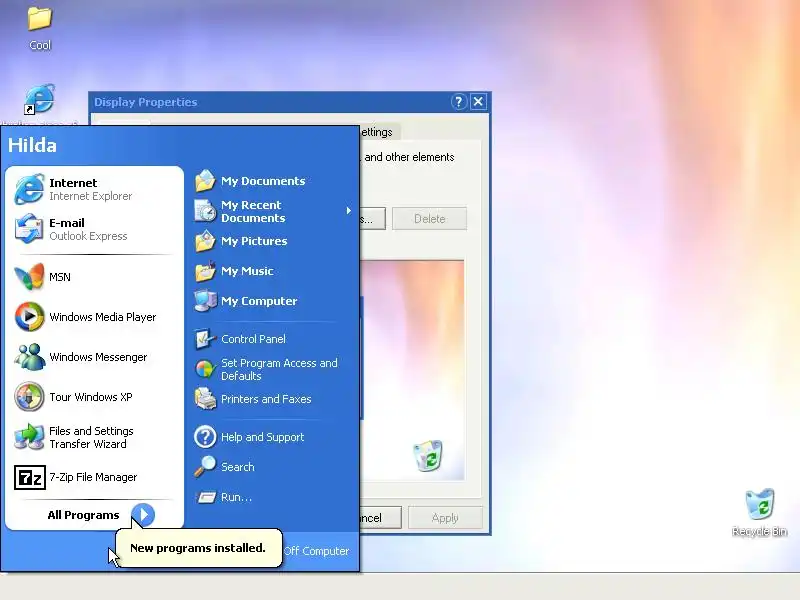Open Windows Messenger
This screenshot has width=800, height=600.
(94, 357)
